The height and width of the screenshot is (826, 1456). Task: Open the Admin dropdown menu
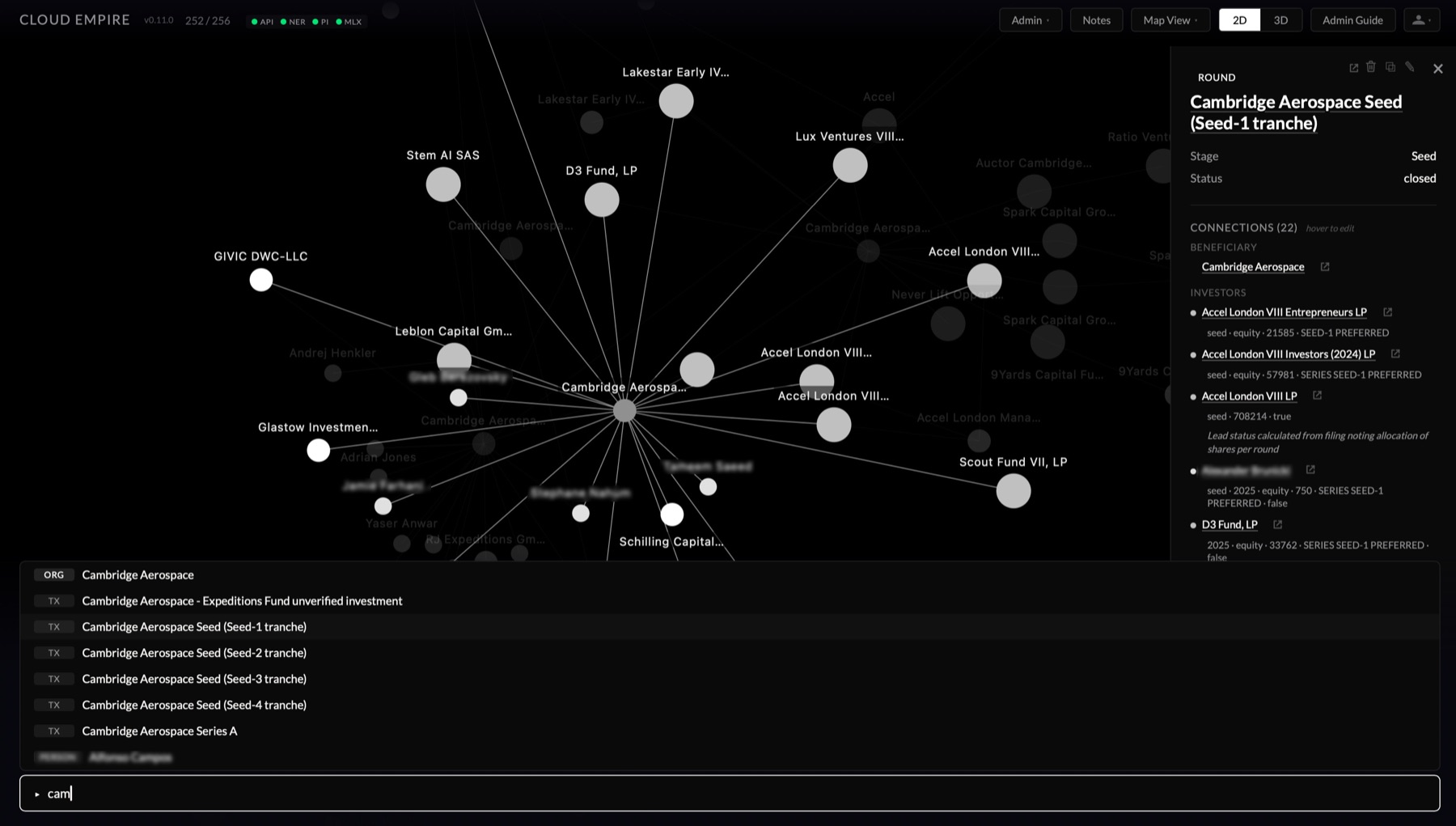pos(1031,20)
